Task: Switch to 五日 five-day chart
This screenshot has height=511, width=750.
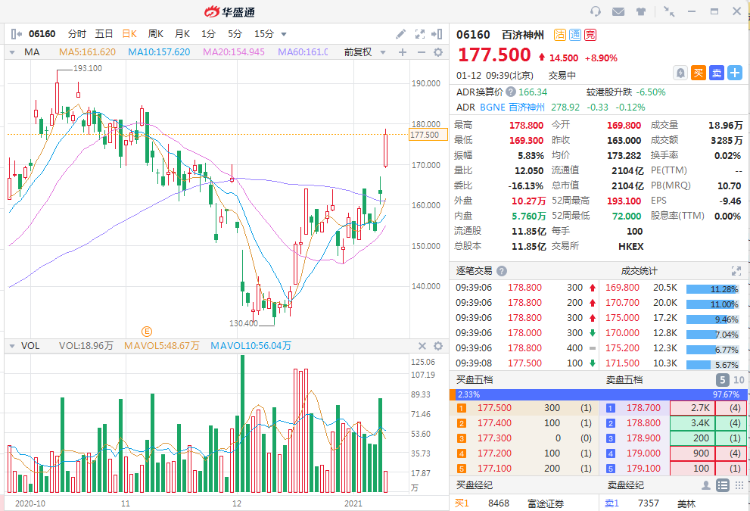Action: coord(103,34)
